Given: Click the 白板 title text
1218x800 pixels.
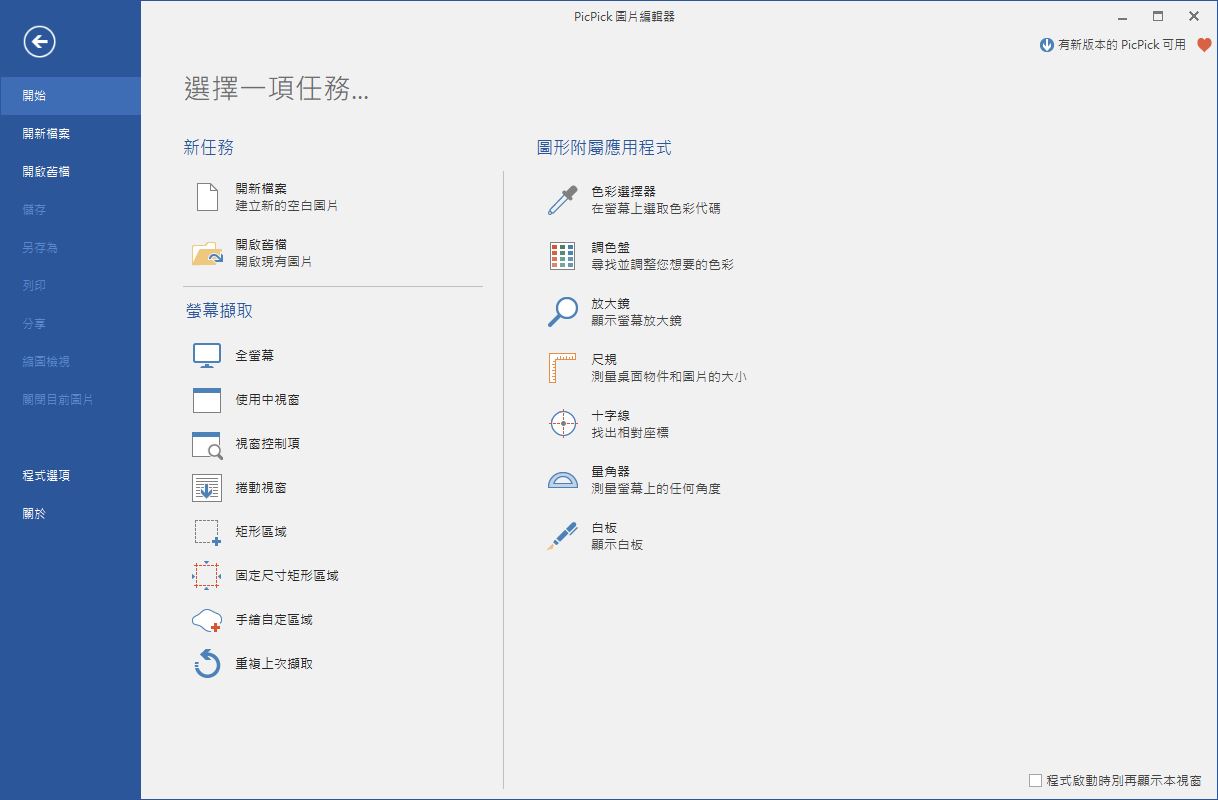Looking at the screenshot, I should [604, 527].
